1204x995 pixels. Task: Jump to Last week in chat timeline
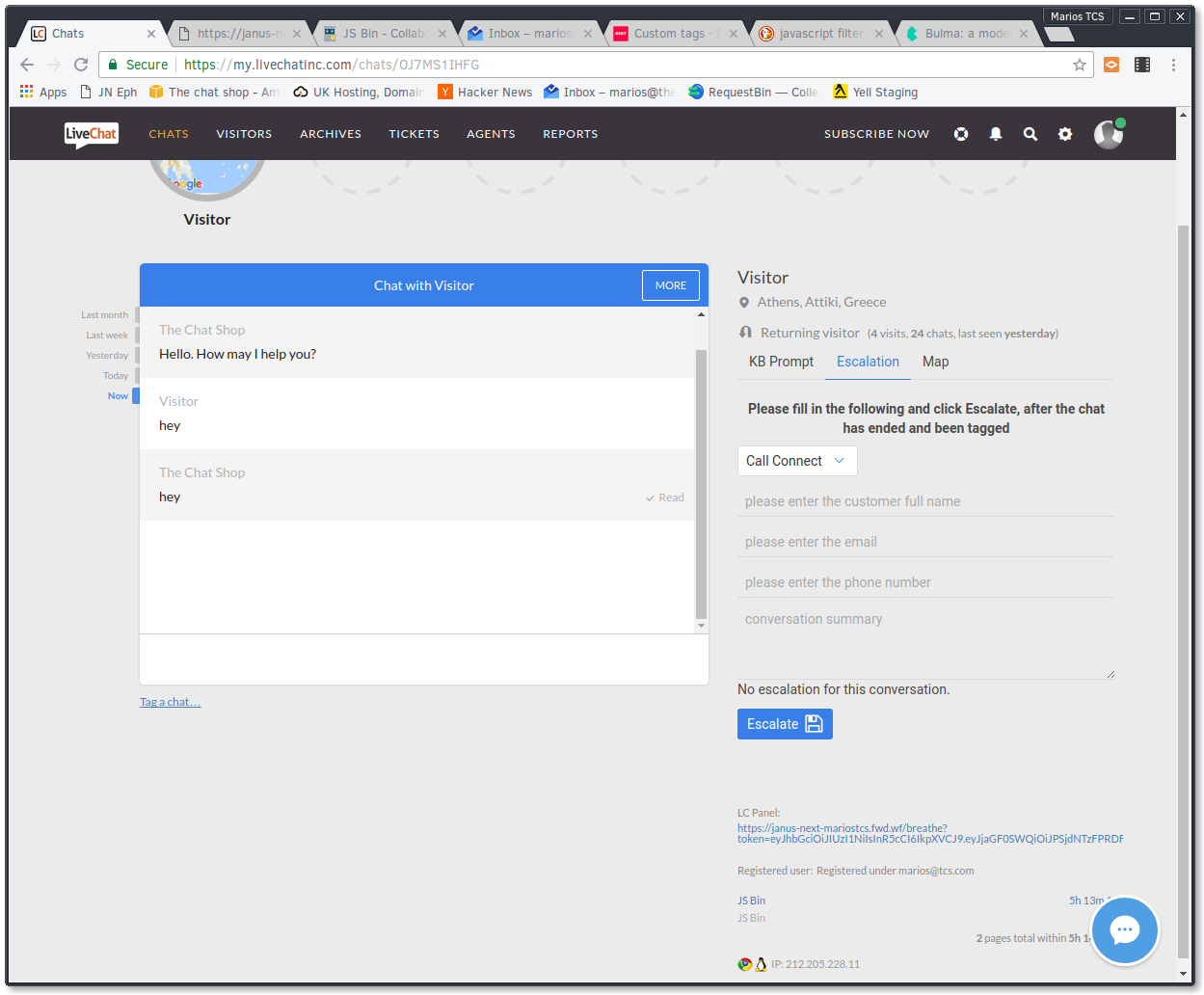coord(107,336)
